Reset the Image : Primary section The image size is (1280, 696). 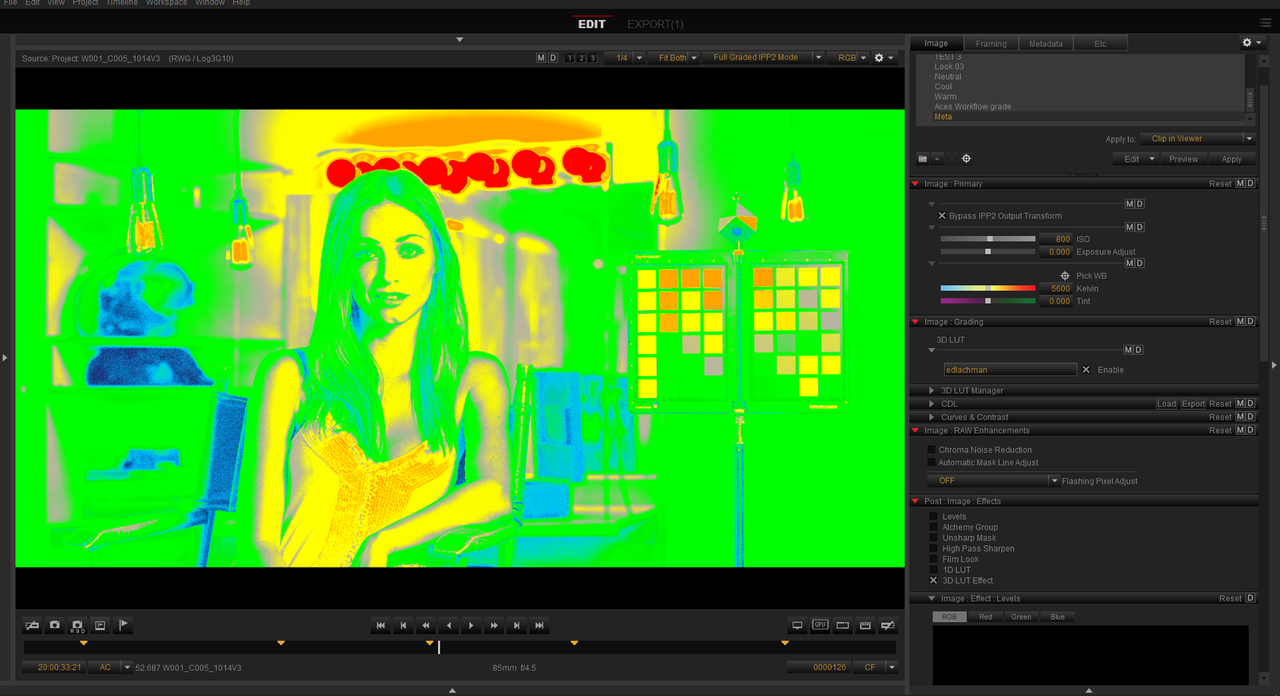[1220, 184]
